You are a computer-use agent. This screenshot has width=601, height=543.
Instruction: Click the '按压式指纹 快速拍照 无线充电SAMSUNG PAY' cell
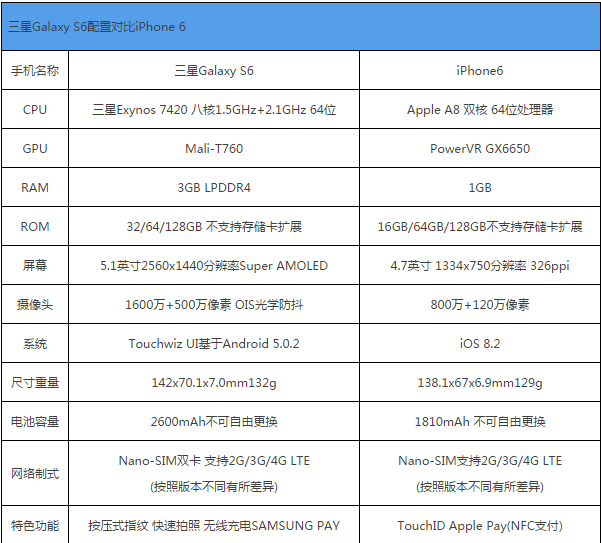(x=214, y=525)
